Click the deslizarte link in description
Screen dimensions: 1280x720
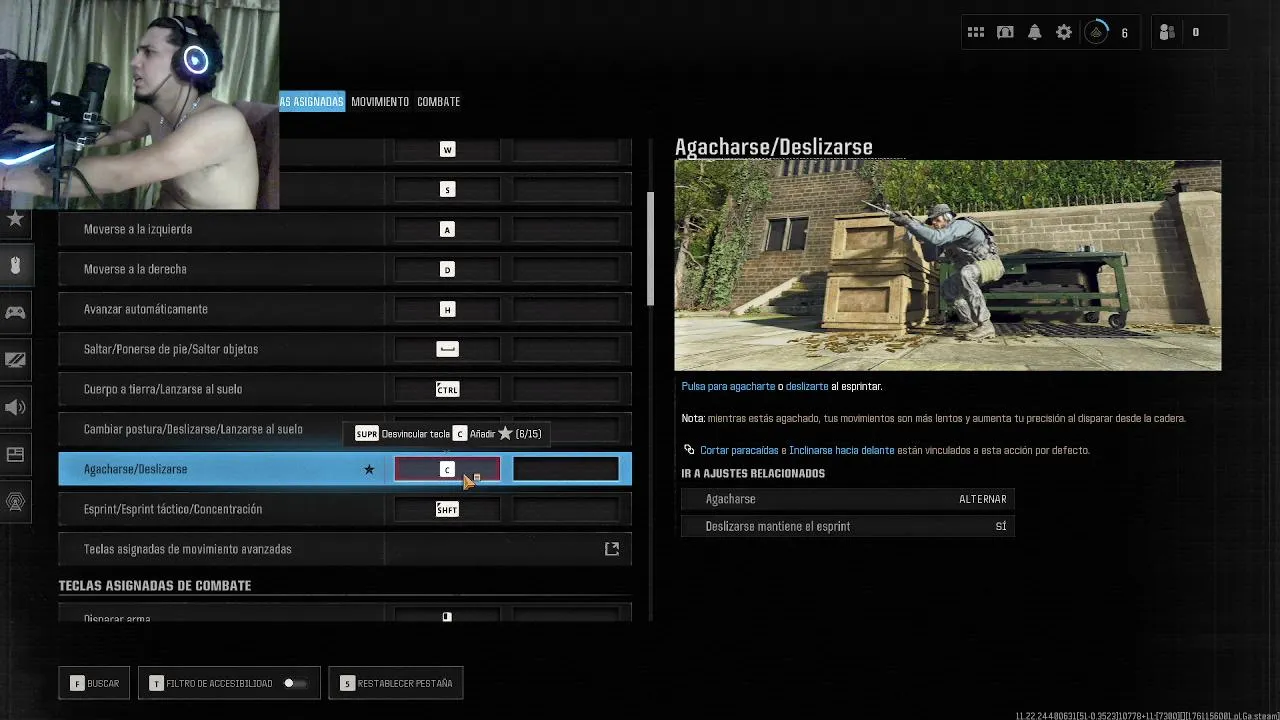point(807,386)
